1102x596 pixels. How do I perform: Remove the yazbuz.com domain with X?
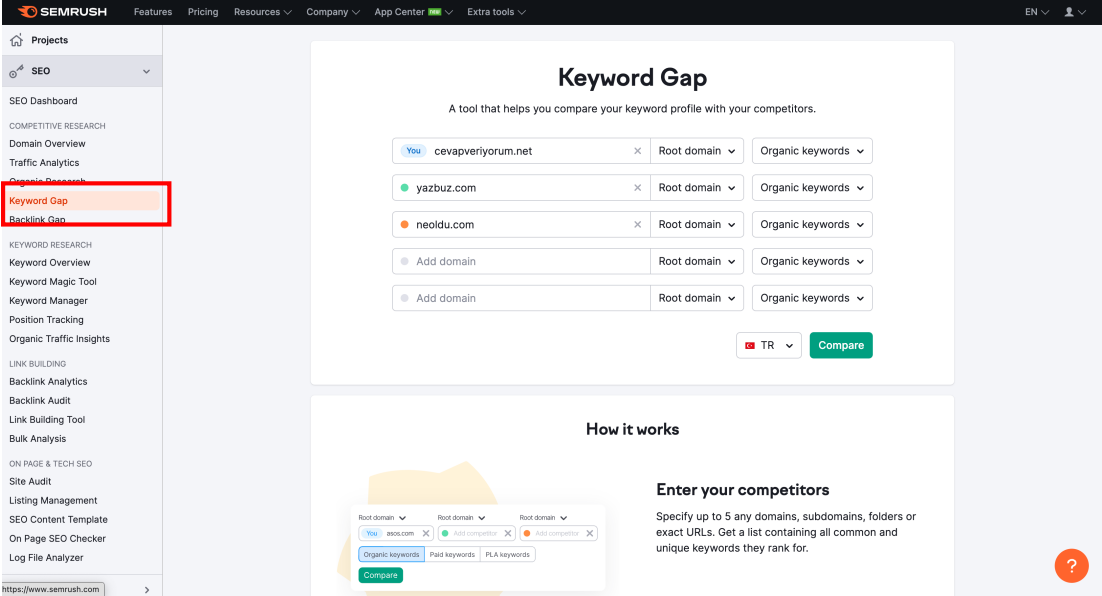coord(637,188)
